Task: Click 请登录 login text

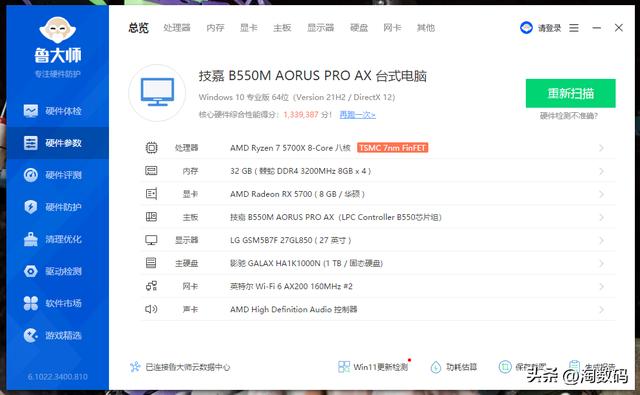Action: [x=549, y=28]
